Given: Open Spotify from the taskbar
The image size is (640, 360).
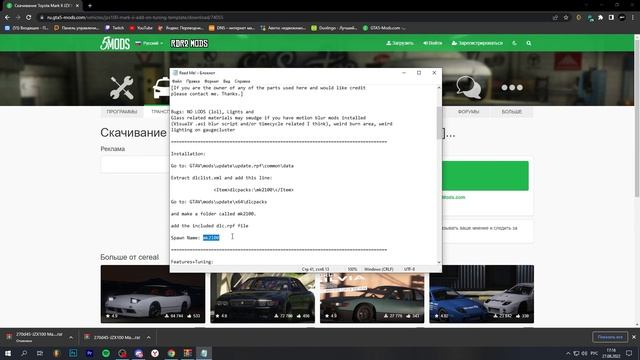Looking at the screenshot, I should pos(106,353).
